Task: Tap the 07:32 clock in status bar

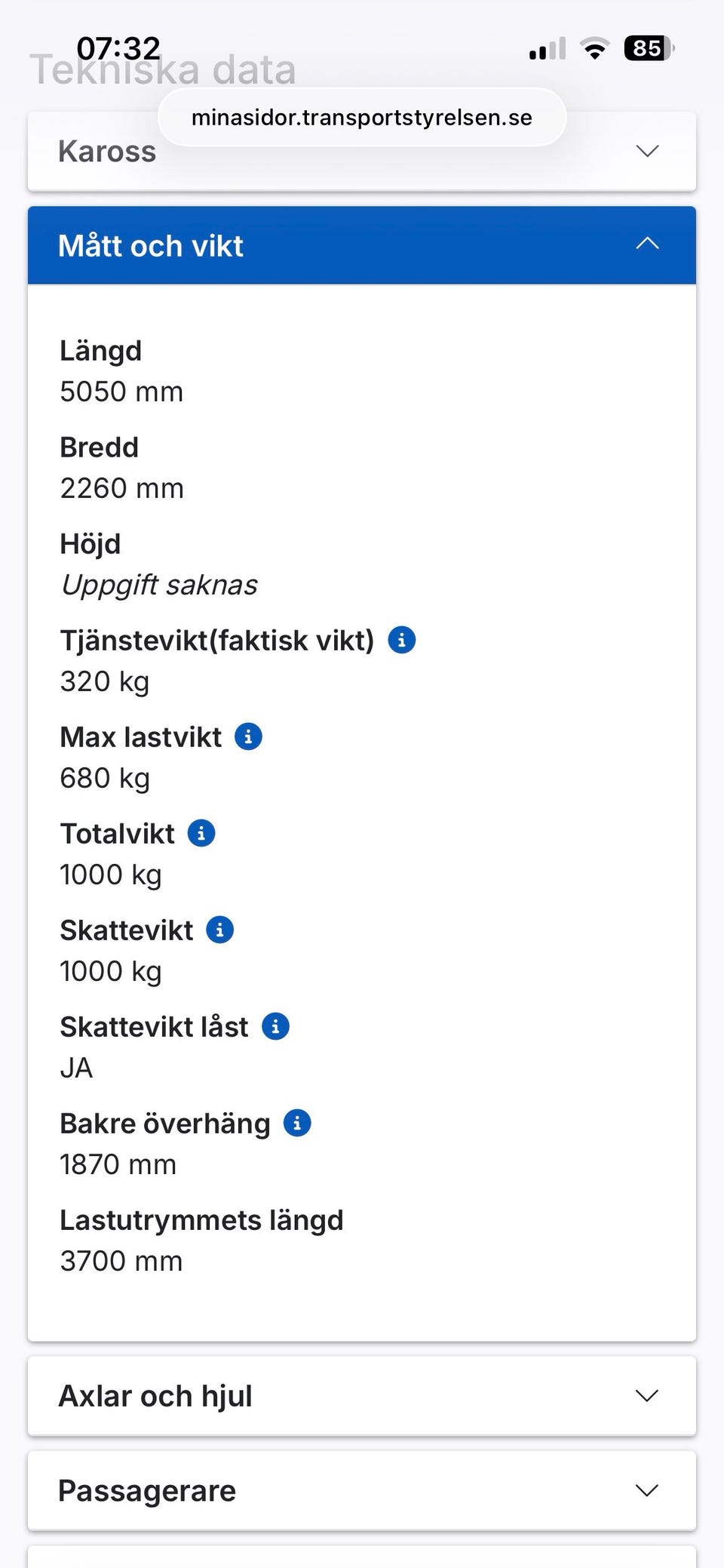Action: (x=118, y=49)
